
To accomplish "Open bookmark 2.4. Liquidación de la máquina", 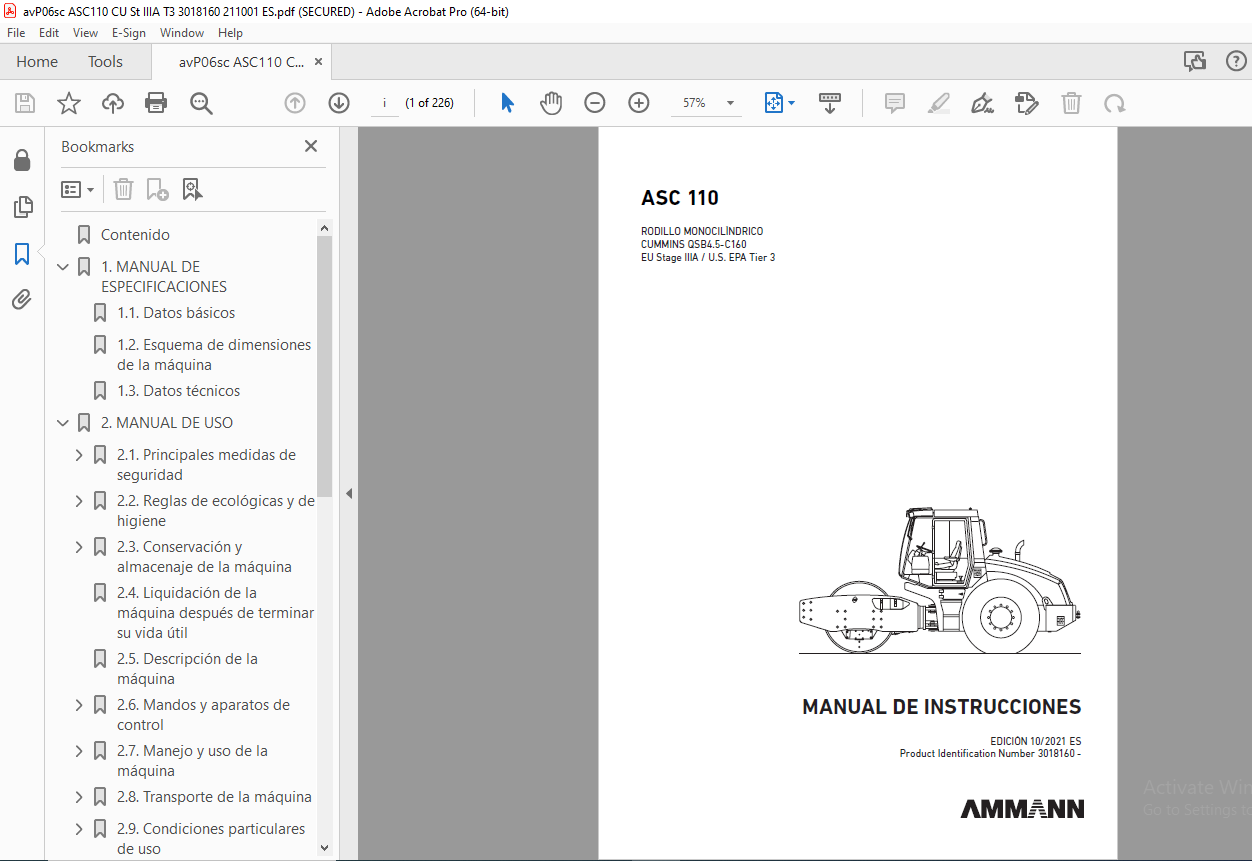I will click(x=215, y=613).
